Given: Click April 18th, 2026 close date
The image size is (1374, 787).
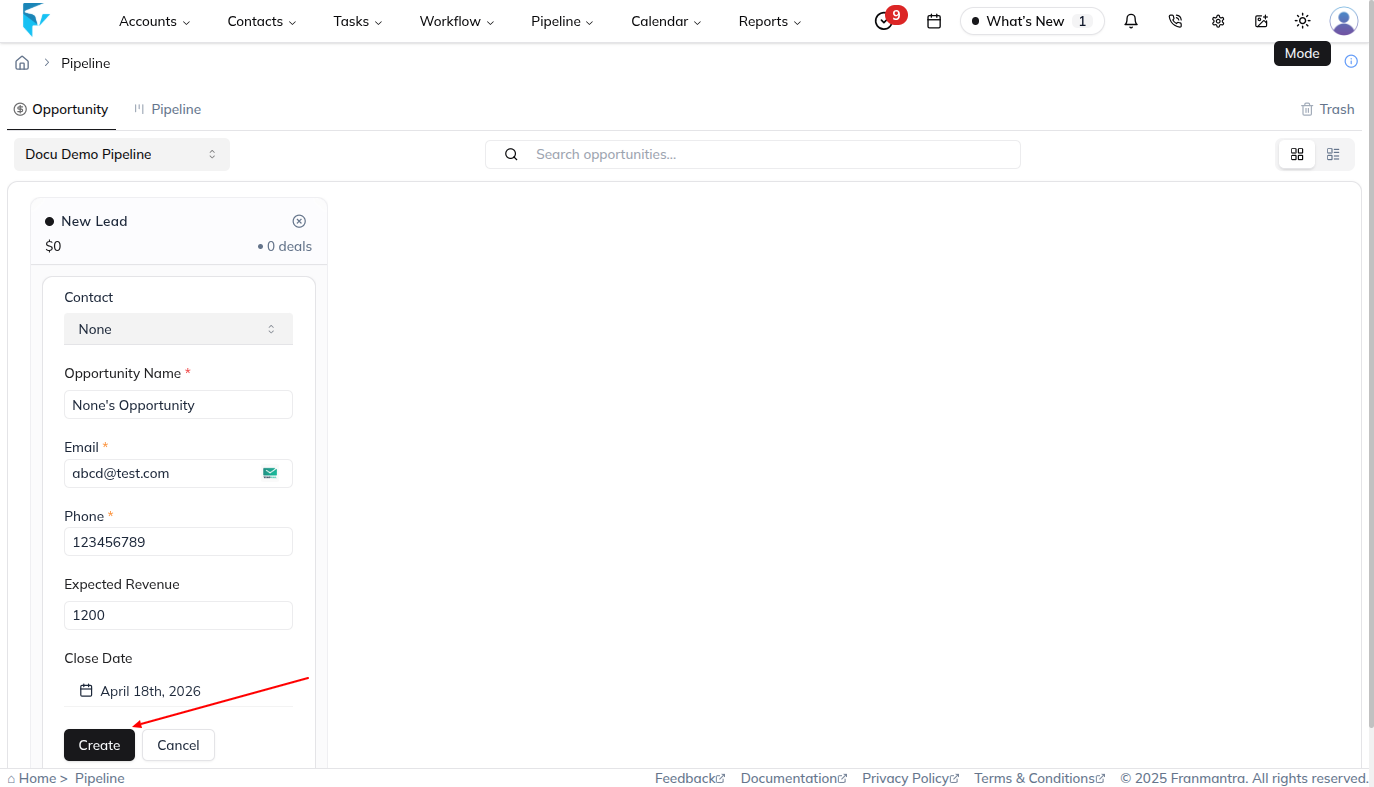Looking at the screenshot, I should click(178, 691).
